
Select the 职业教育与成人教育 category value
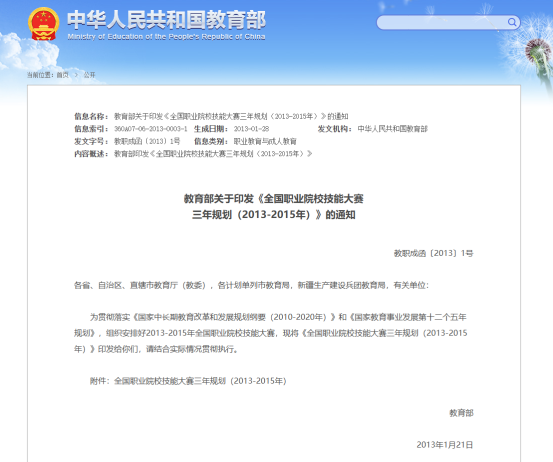(x=265, y=141)
